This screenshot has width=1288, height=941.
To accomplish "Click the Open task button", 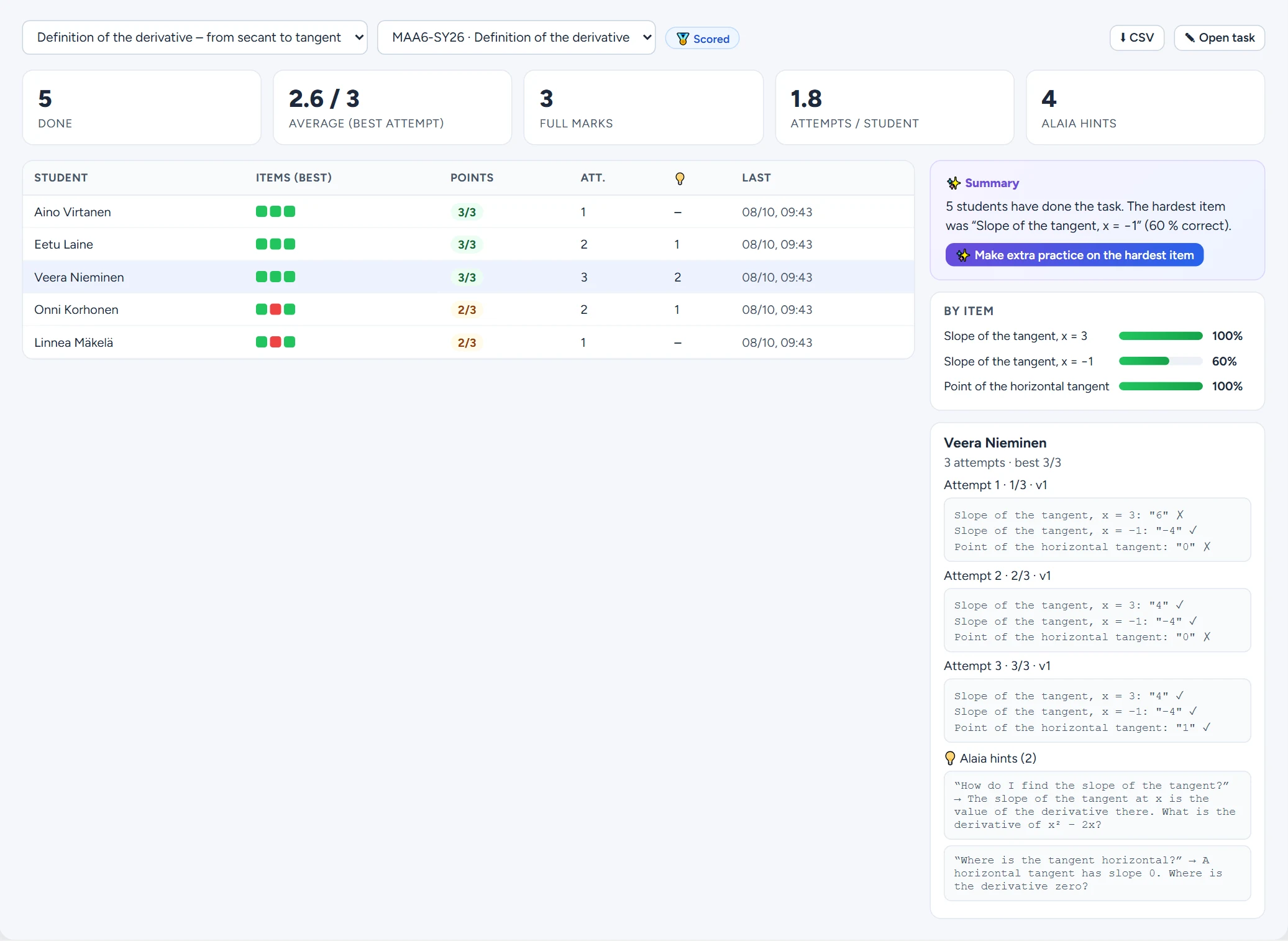I will pos(1219,37).
